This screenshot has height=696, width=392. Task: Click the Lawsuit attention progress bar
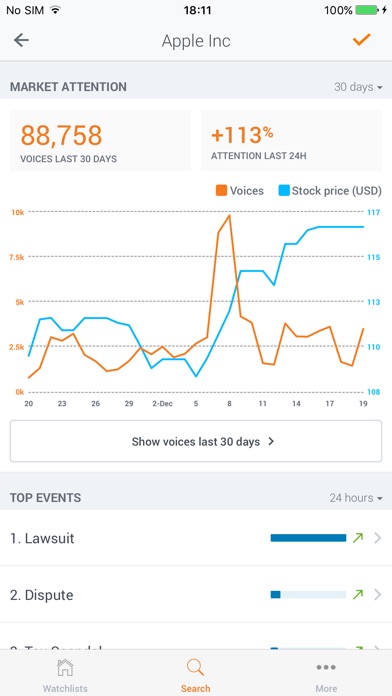pyautogui.click(x=308, y=538)
